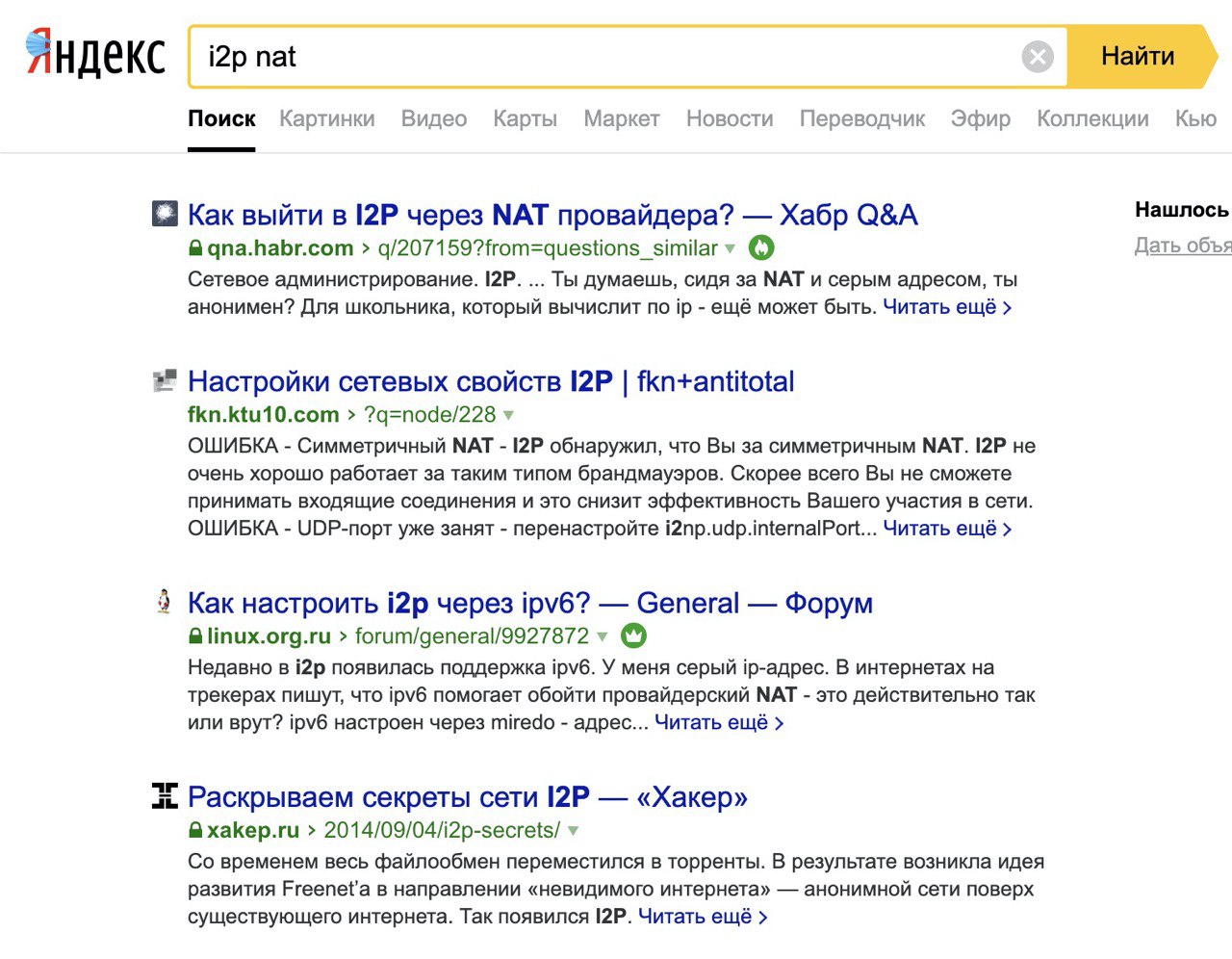
Task: Click the green lock icon next to linux.org.ru
Action: (195, 636)
